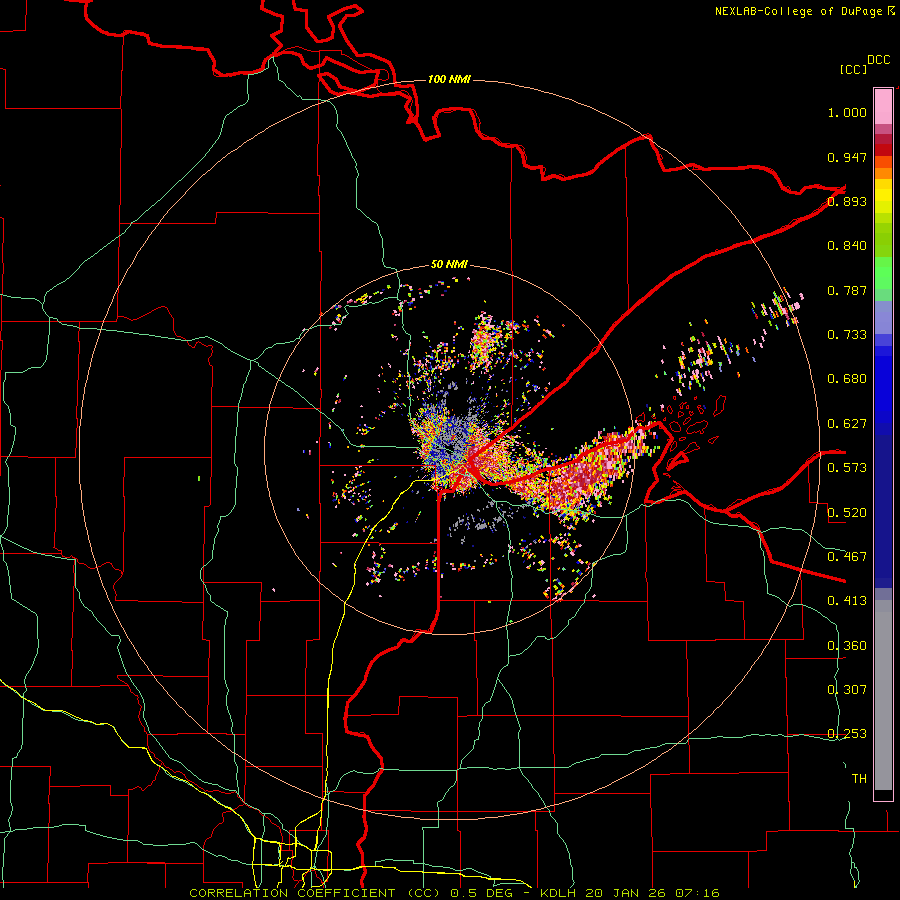Select the 0.733 scale value
The width and height of the screenshot is (900, 900).
[x=847, y=334]
